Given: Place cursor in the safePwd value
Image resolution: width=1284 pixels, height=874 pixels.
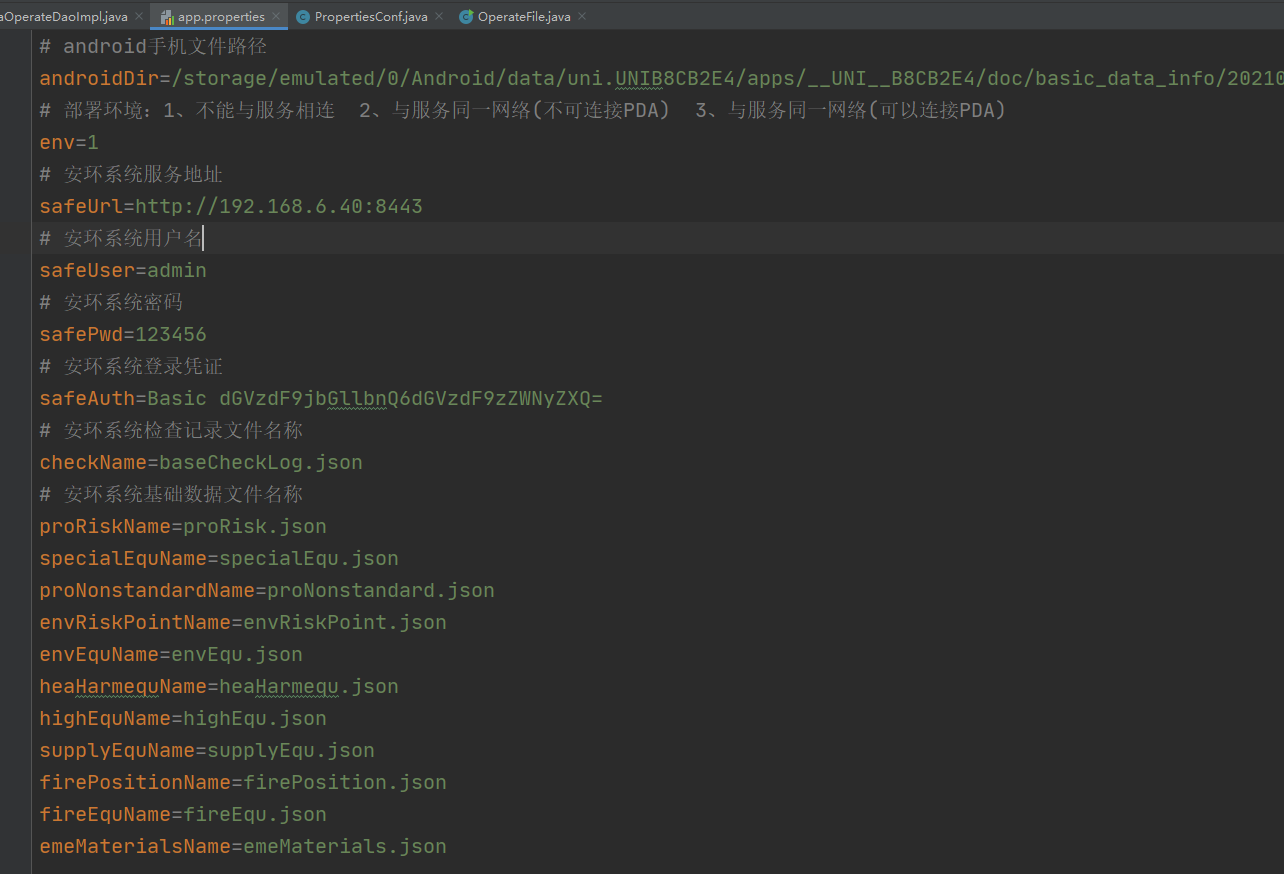Looking at the screenshot, I should point(170,334).
